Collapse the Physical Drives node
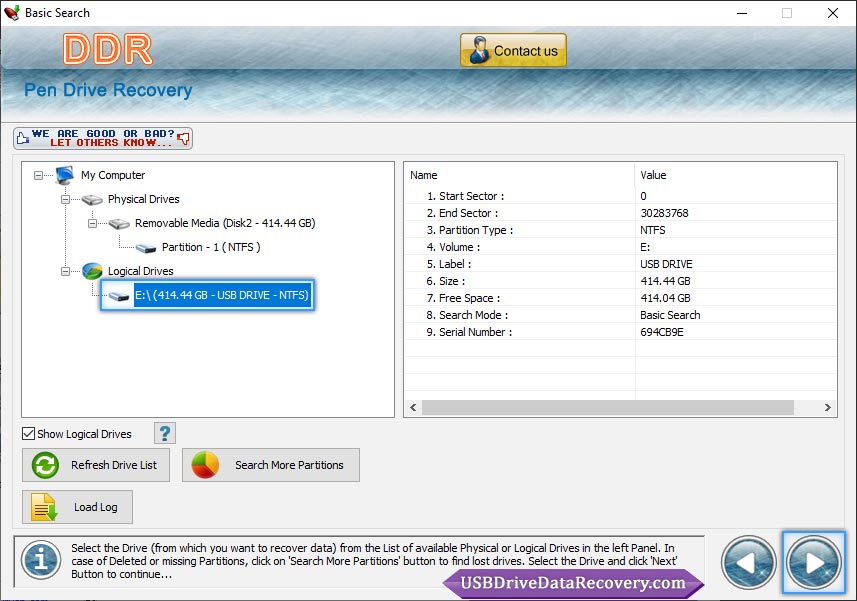 pos(65,199)
